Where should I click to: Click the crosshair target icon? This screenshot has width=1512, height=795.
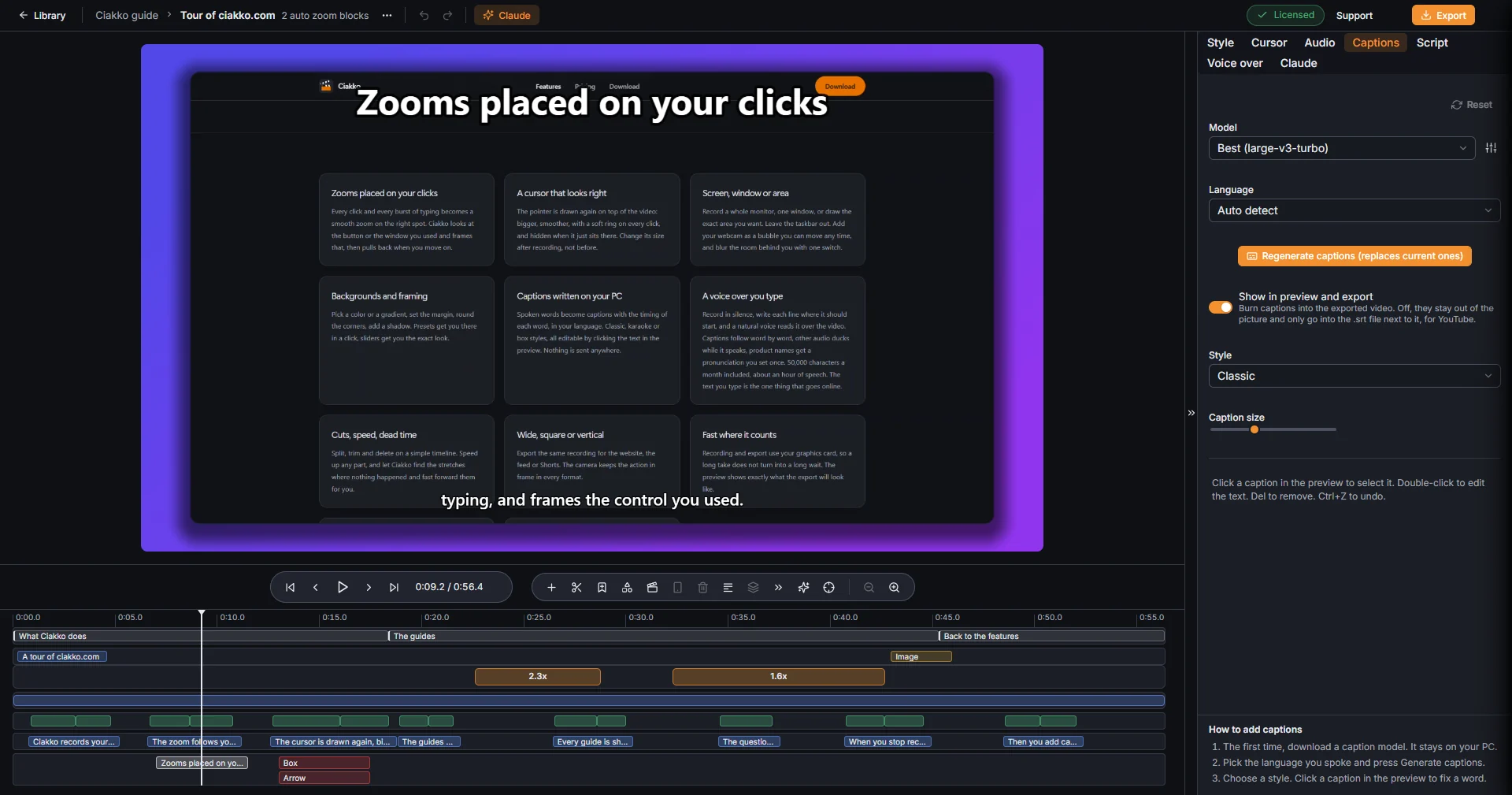click(828, 587)
